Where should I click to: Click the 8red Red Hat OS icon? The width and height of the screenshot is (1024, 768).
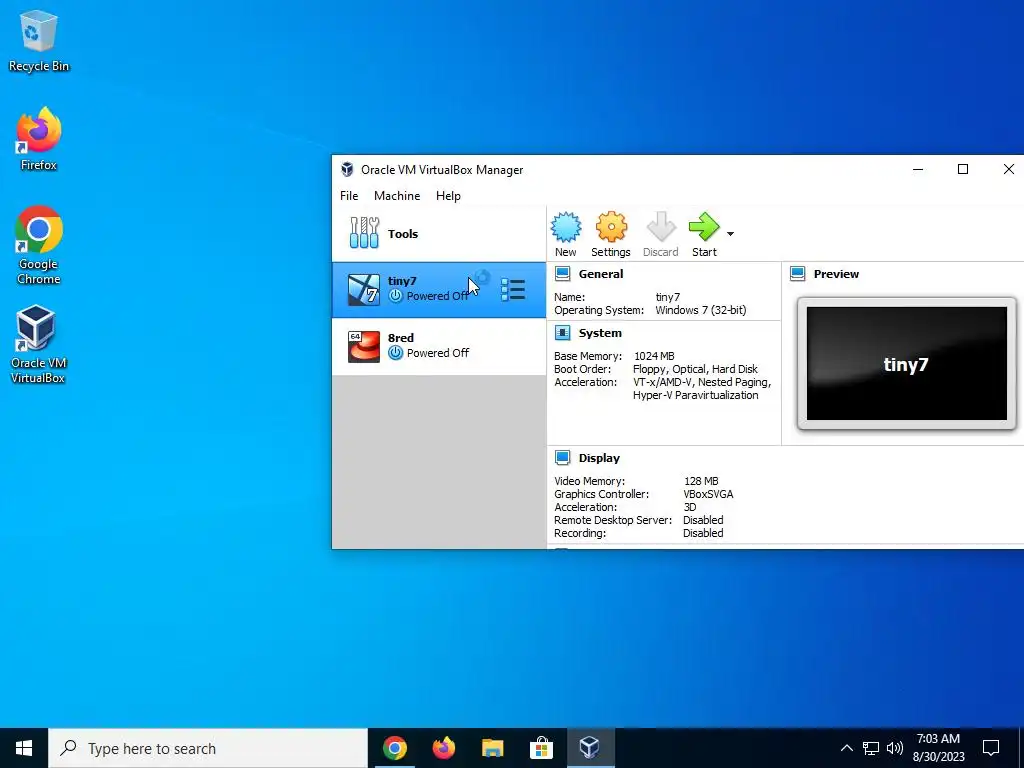tap(364, 347)
